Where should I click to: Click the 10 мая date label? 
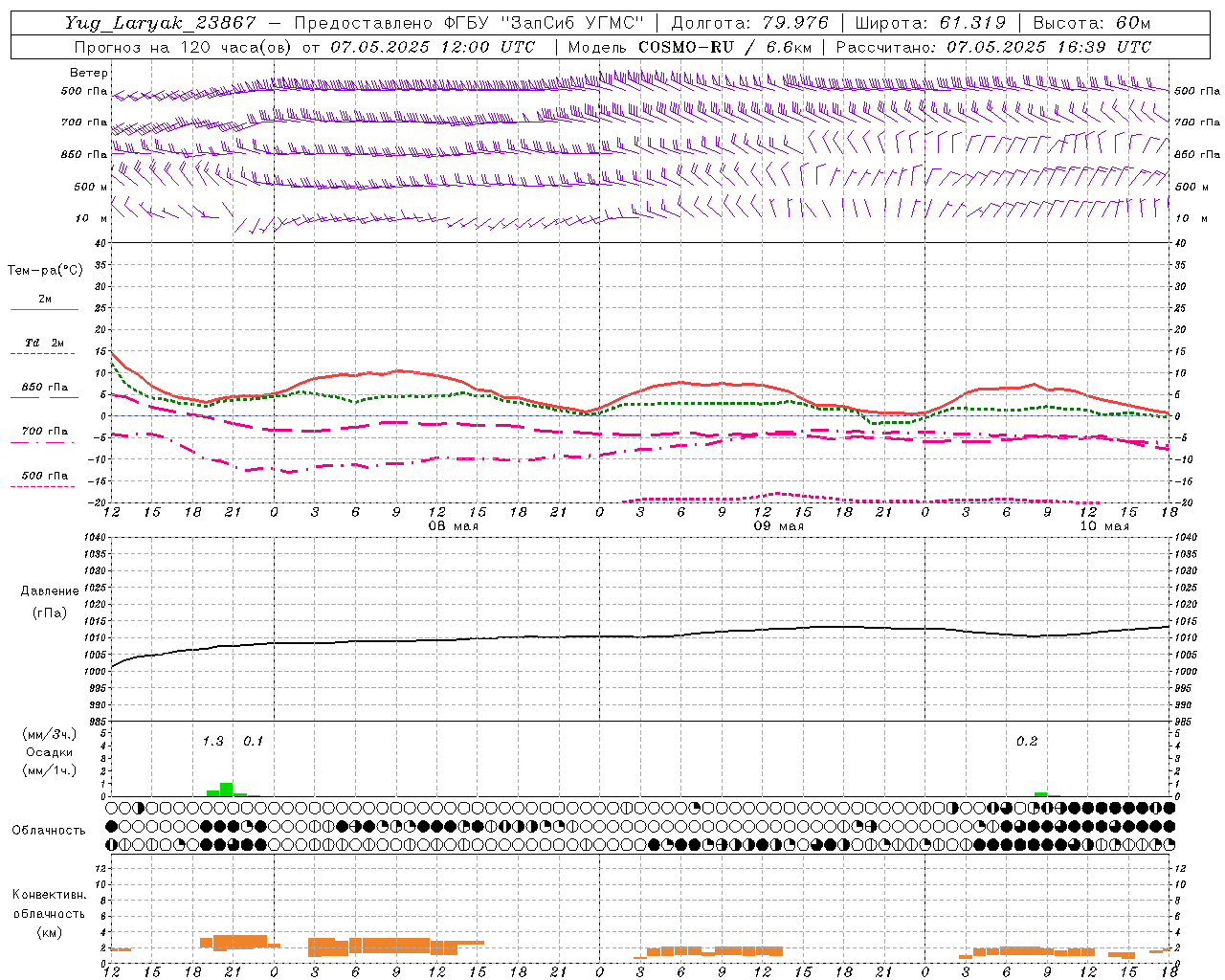(x=1104, y=526)
